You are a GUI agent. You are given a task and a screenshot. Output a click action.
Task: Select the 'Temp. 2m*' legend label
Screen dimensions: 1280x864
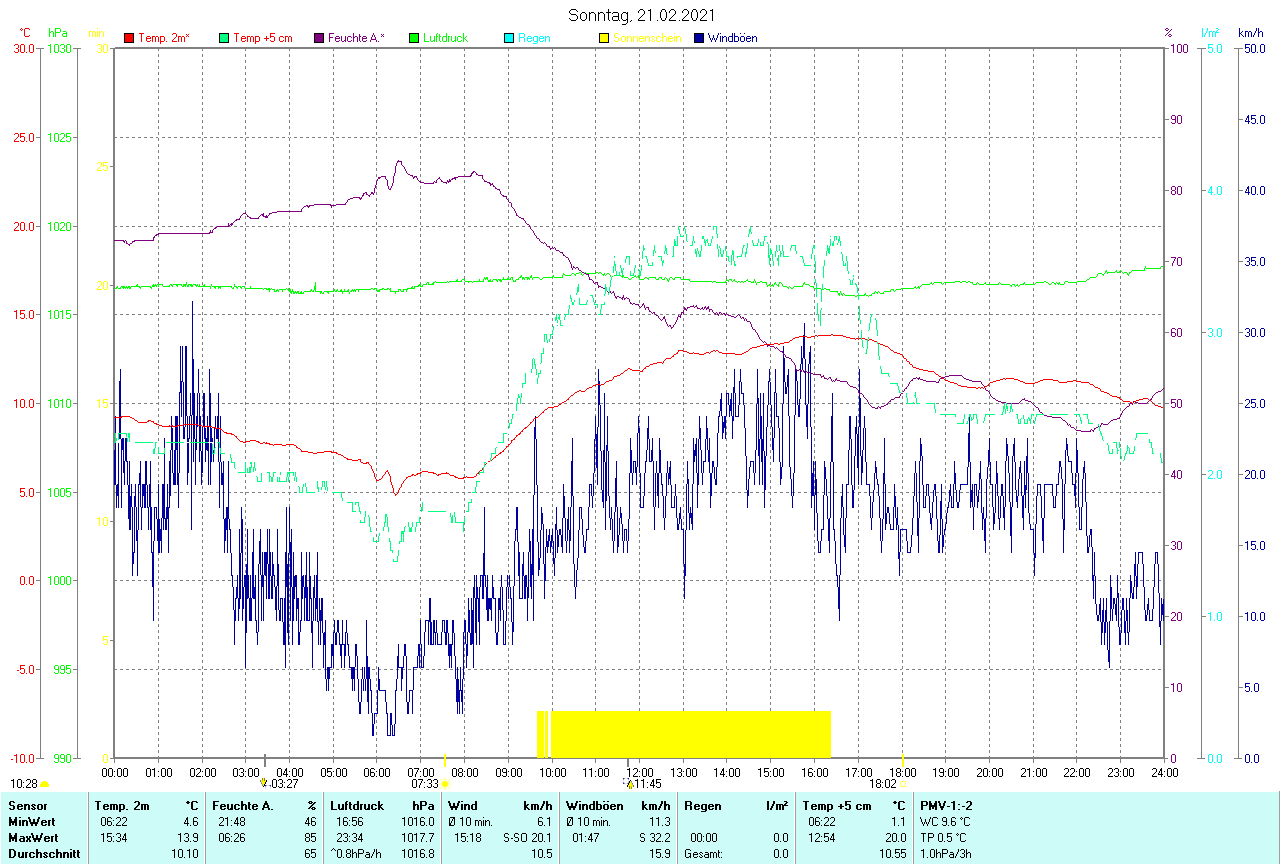click(x=163, y=38)
